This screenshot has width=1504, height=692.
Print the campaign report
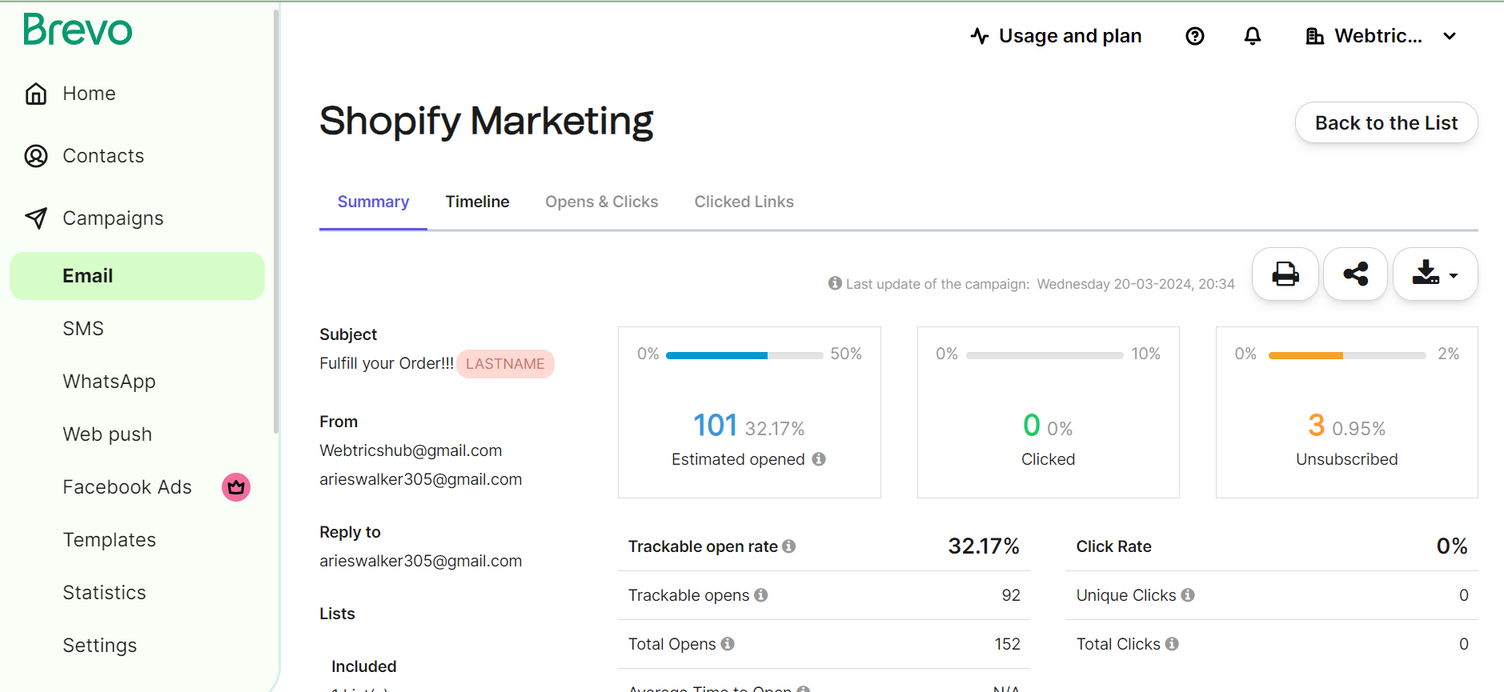click(x=1285, y=274)
